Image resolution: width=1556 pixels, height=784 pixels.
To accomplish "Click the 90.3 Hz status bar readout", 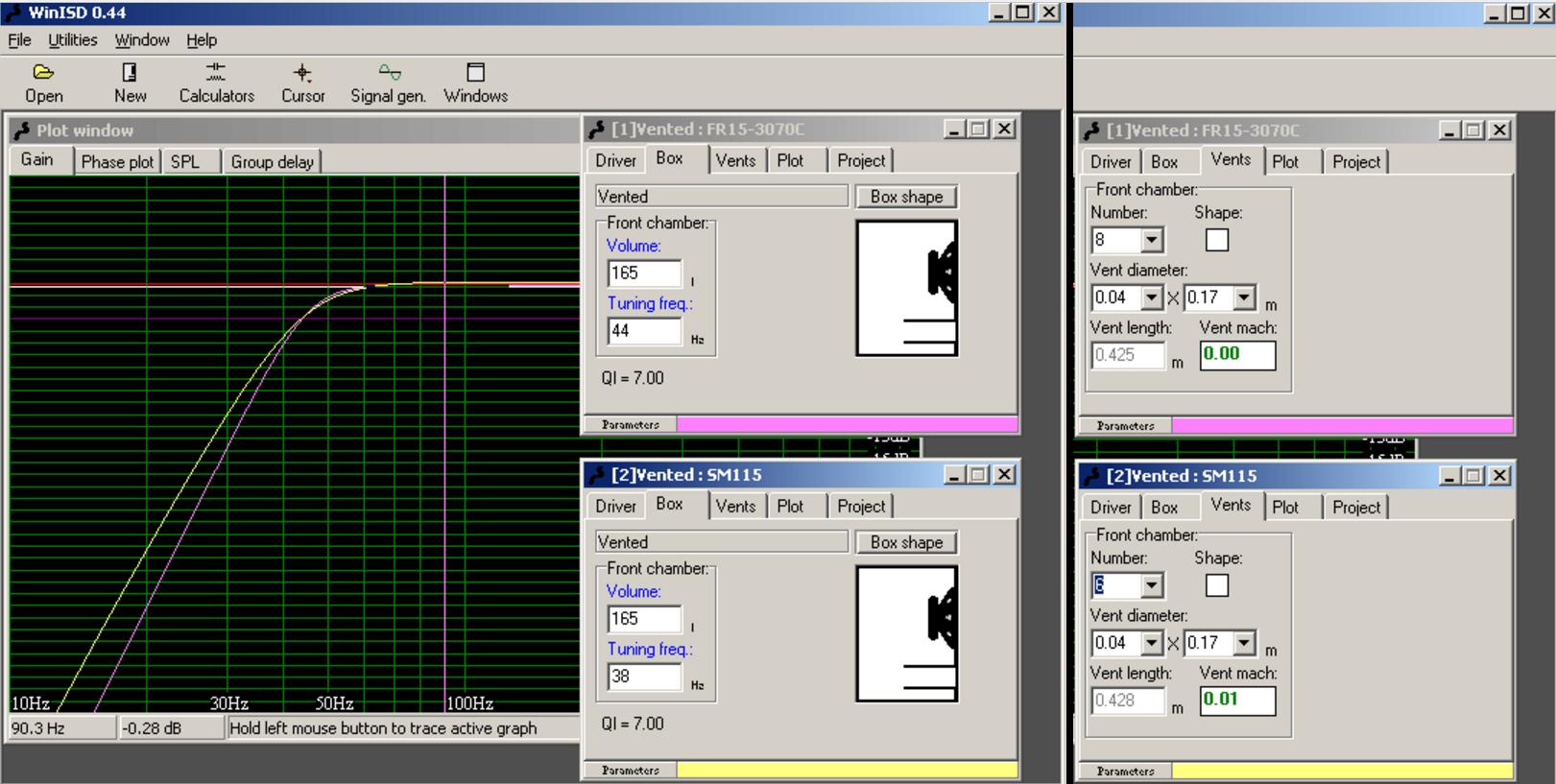I will tap(60, 728).
